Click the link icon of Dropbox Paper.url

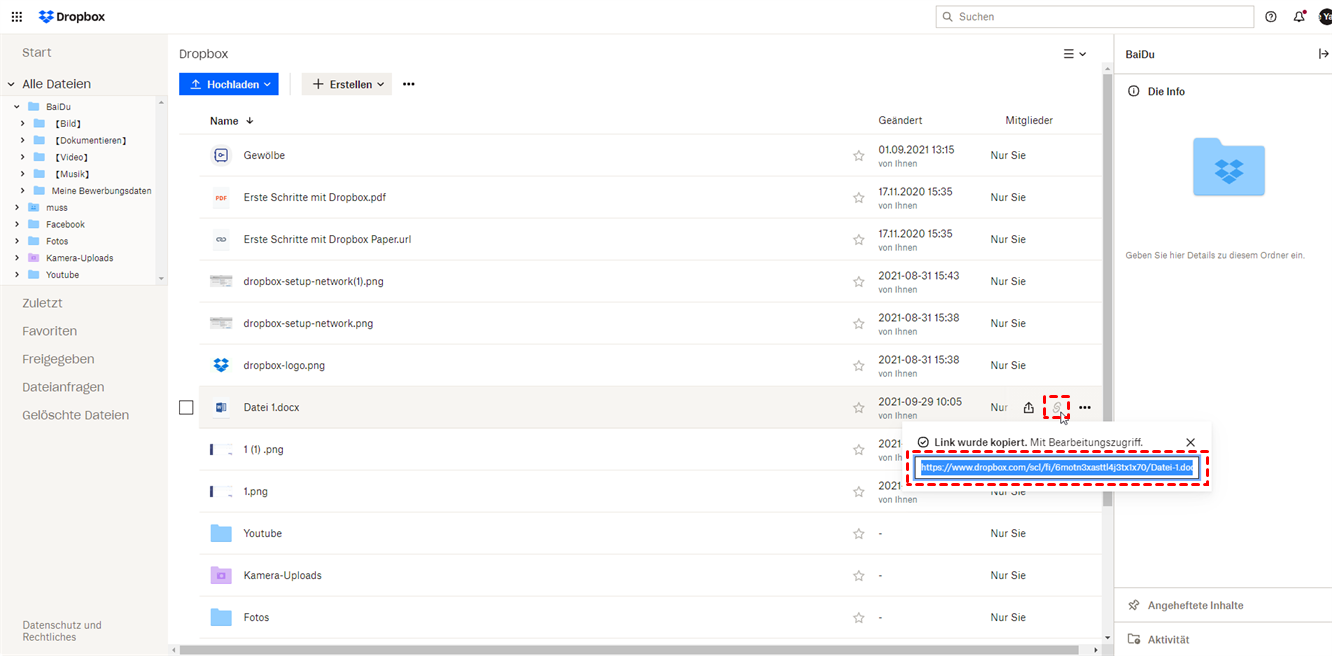[221, 240]
